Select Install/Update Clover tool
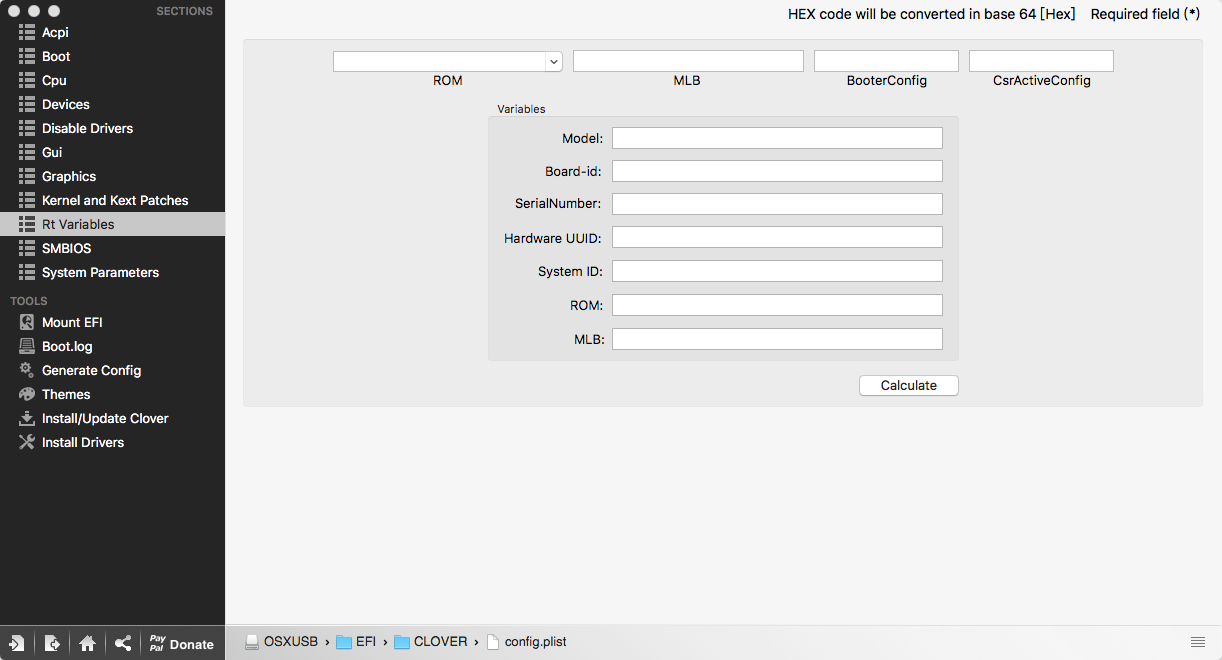This screenshot has height=660, width=1222. (104, 418)
